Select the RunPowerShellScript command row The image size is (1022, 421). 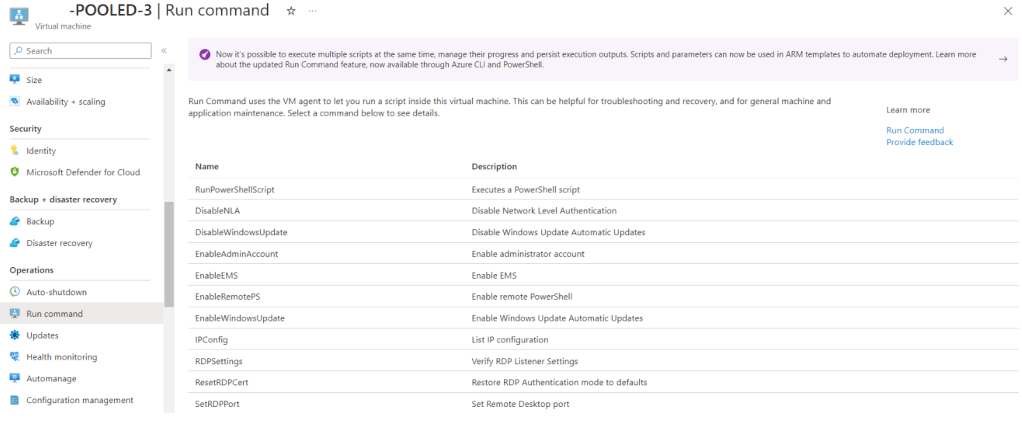pos(235,189)
